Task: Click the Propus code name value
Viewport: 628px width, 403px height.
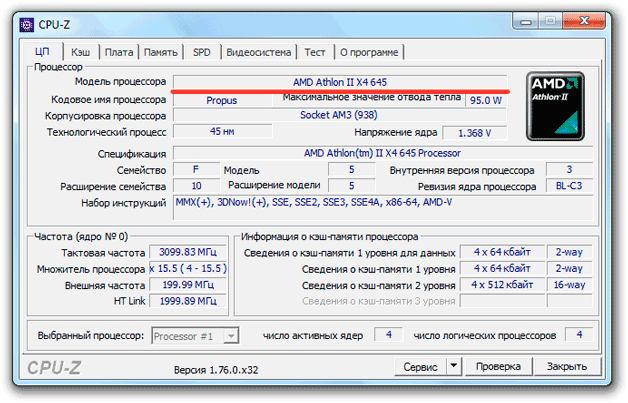Action: point(222,100)
